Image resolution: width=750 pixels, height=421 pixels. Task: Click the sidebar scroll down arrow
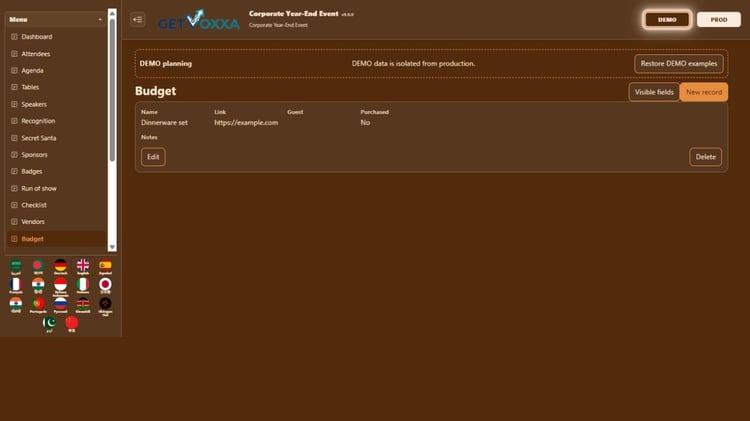(112, 247)
